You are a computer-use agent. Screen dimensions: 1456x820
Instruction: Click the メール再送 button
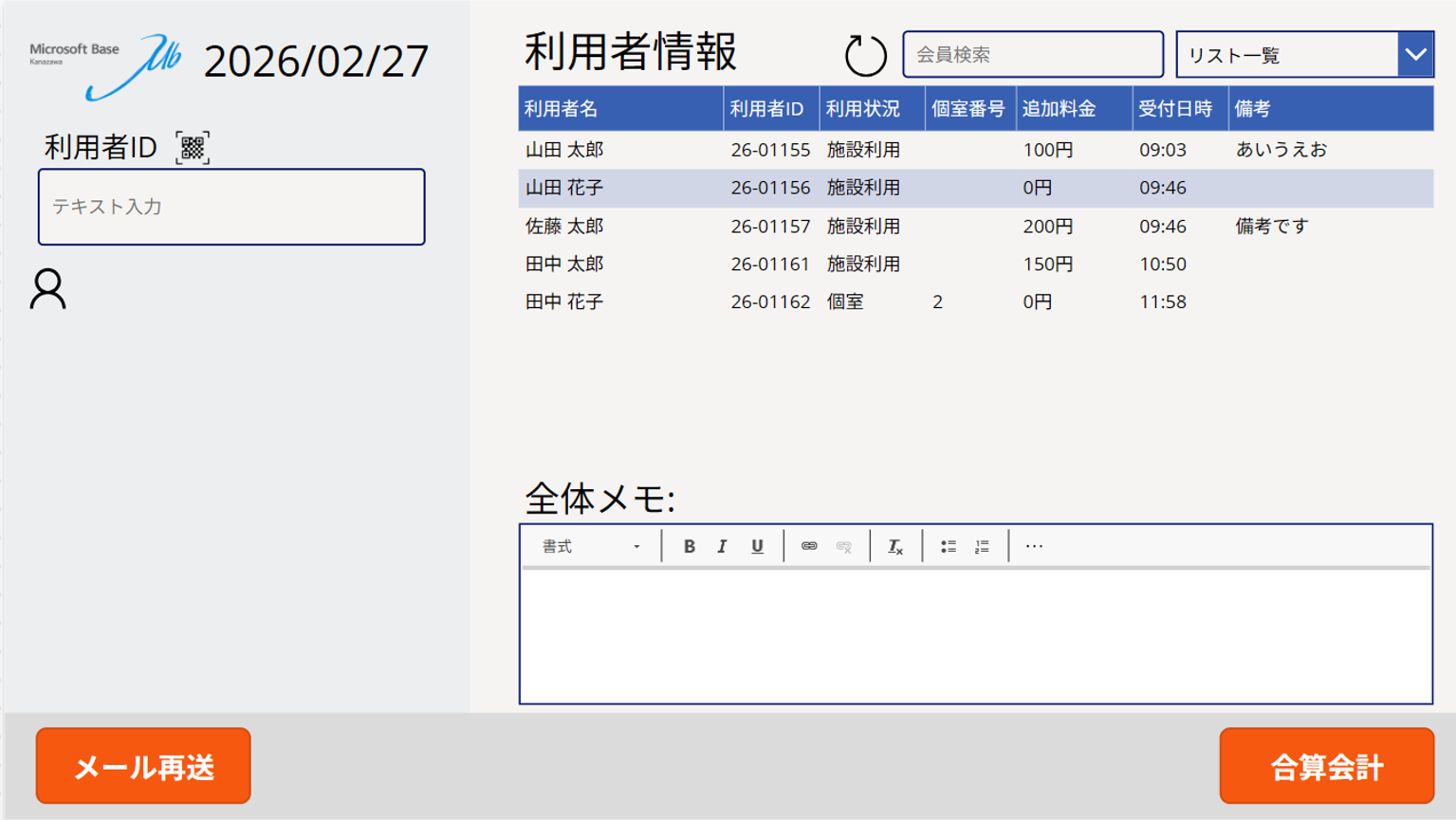(x=143, y=766)
